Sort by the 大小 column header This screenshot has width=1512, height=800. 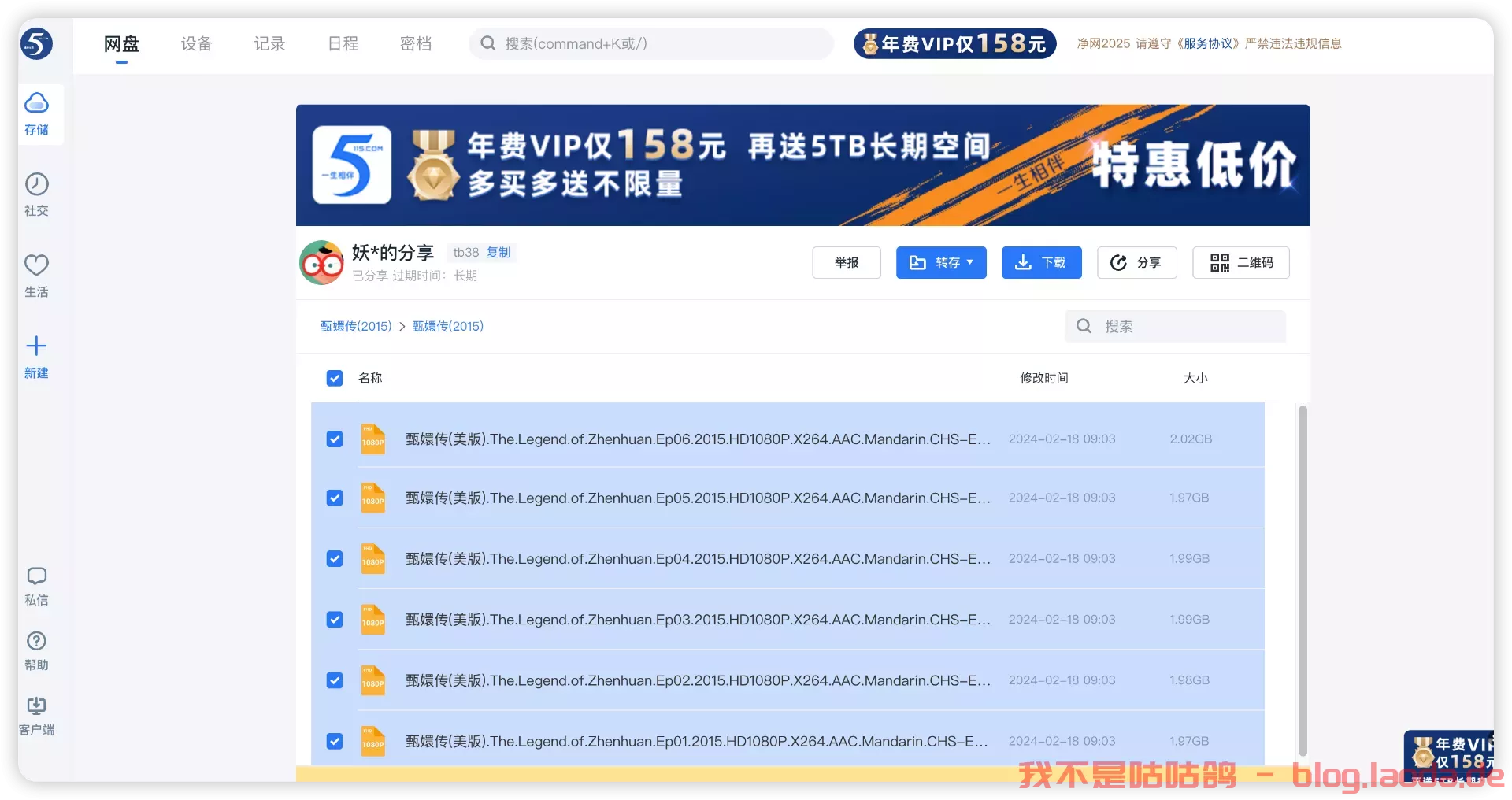[1195, 378]
